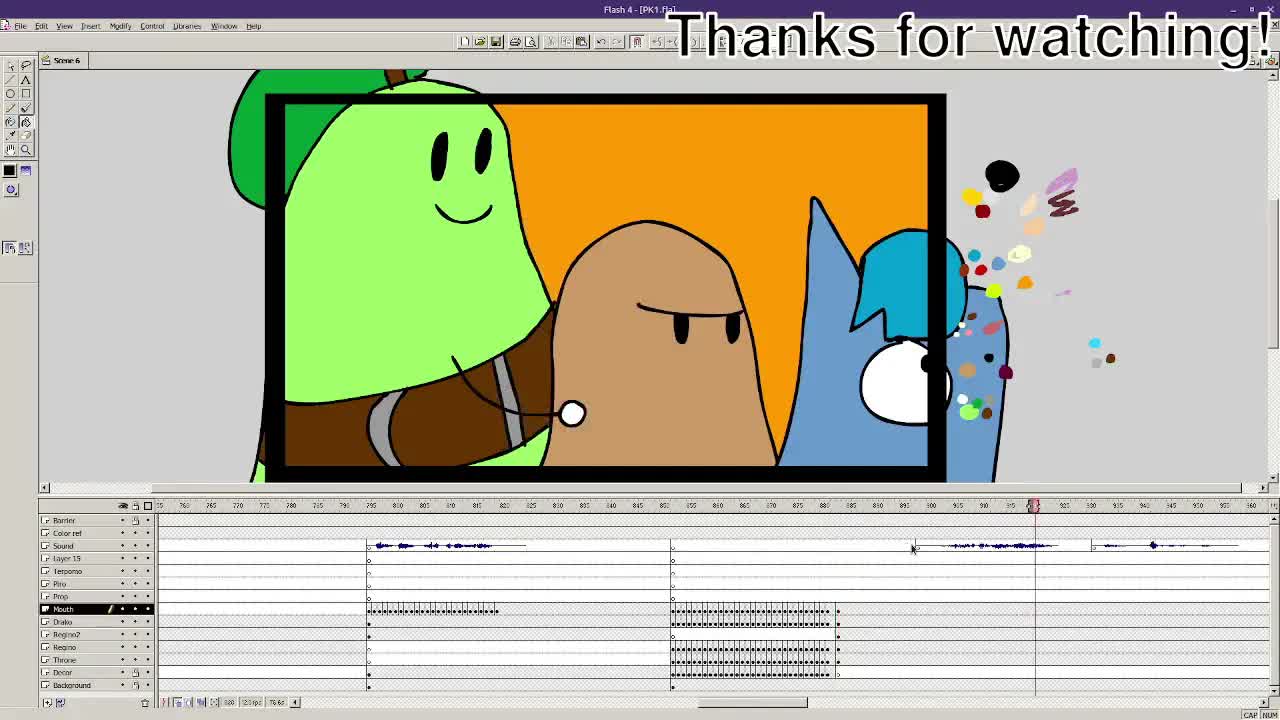Click the add layer icon
The image size is (1280, 720).
coord(47,703)
